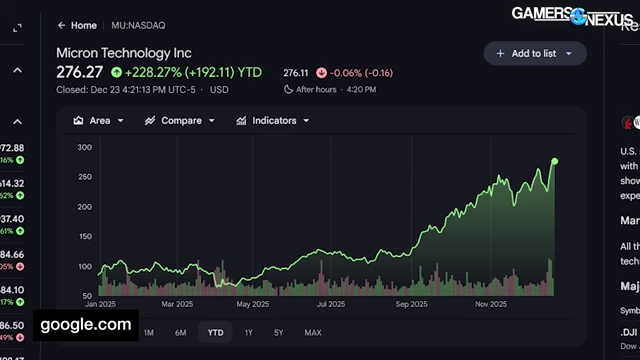Click the plus icon in Add to list
This screenshot has width=640, height=360.
click(500, 53)
